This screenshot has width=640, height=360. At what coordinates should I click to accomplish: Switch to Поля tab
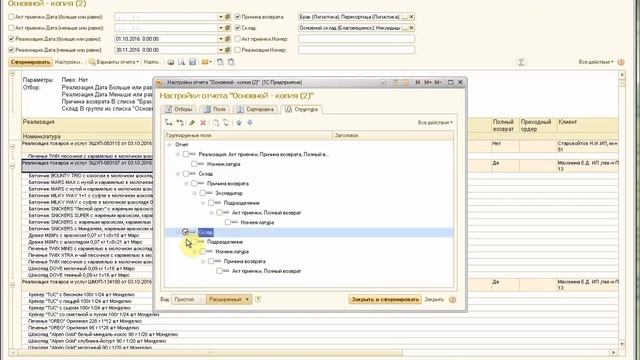(215, 109)
